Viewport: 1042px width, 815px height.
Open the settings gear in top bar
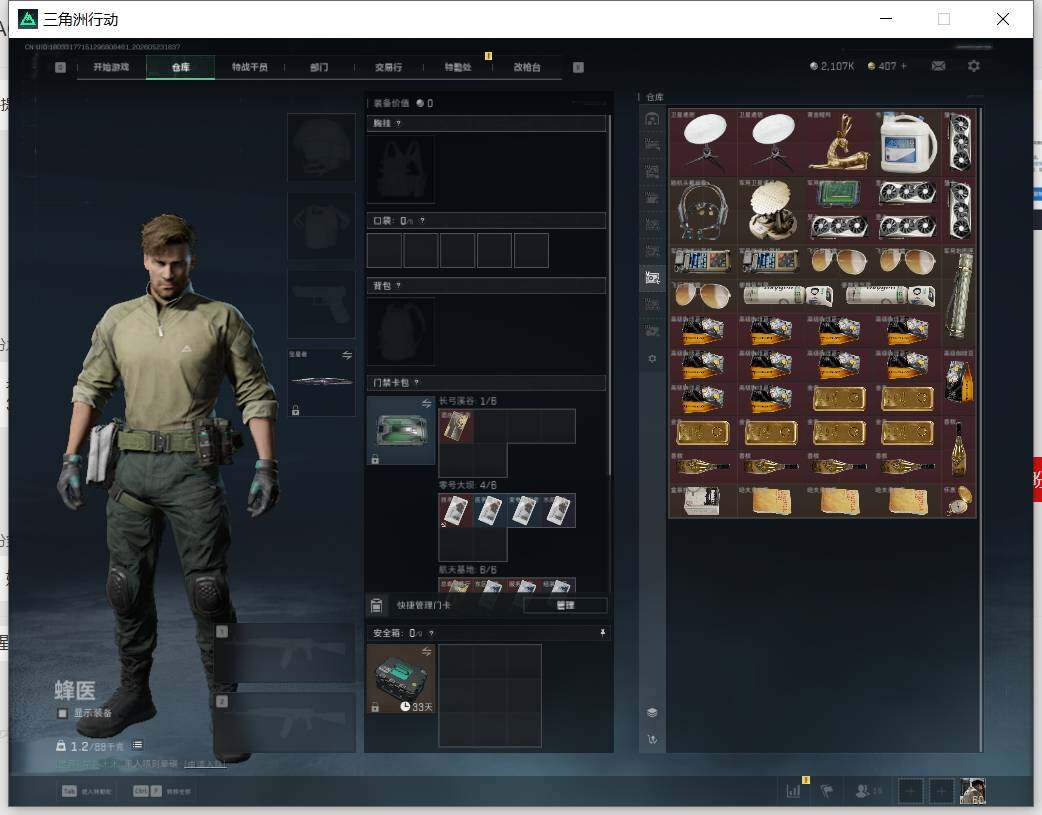pos(974,66)
